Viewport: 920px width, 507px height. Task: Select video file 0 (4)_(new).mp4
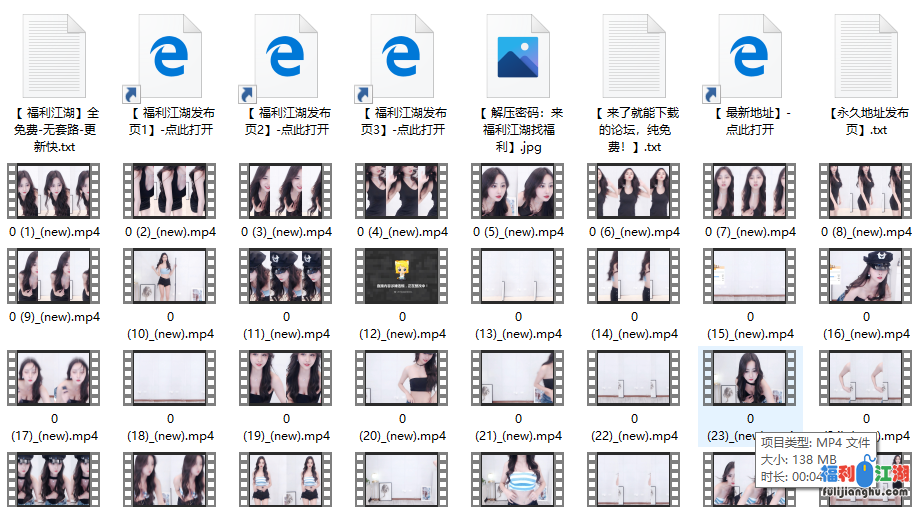point(402,192)
